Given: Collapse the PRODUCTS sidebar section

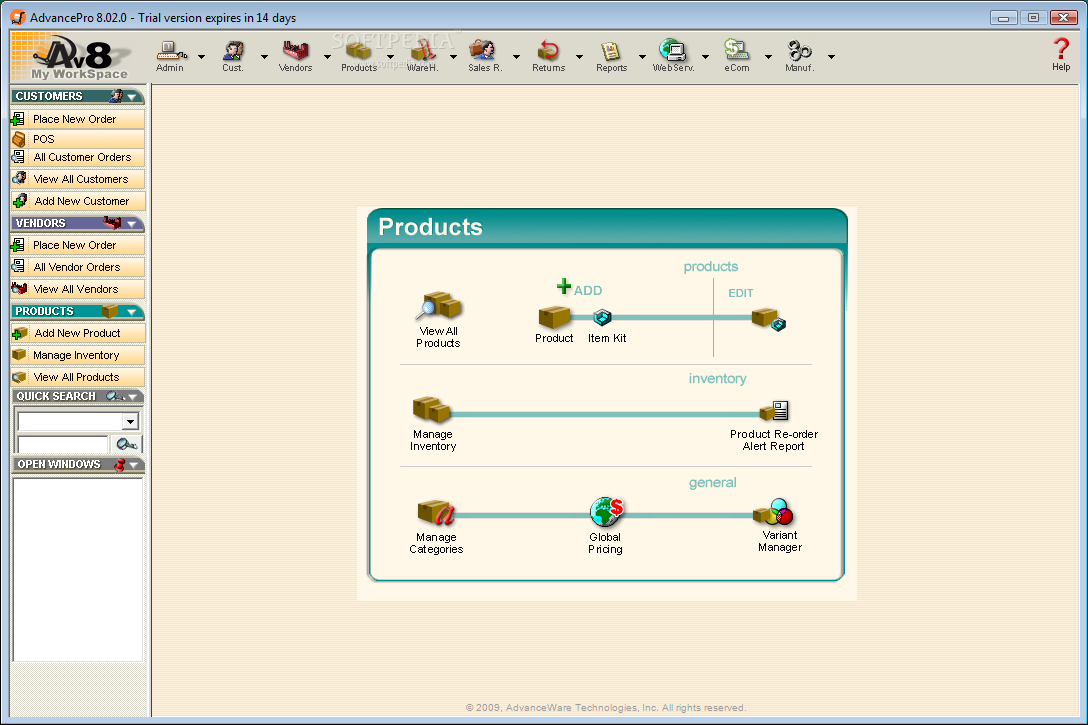Looking at the screenshot, I should coord(132,312).
